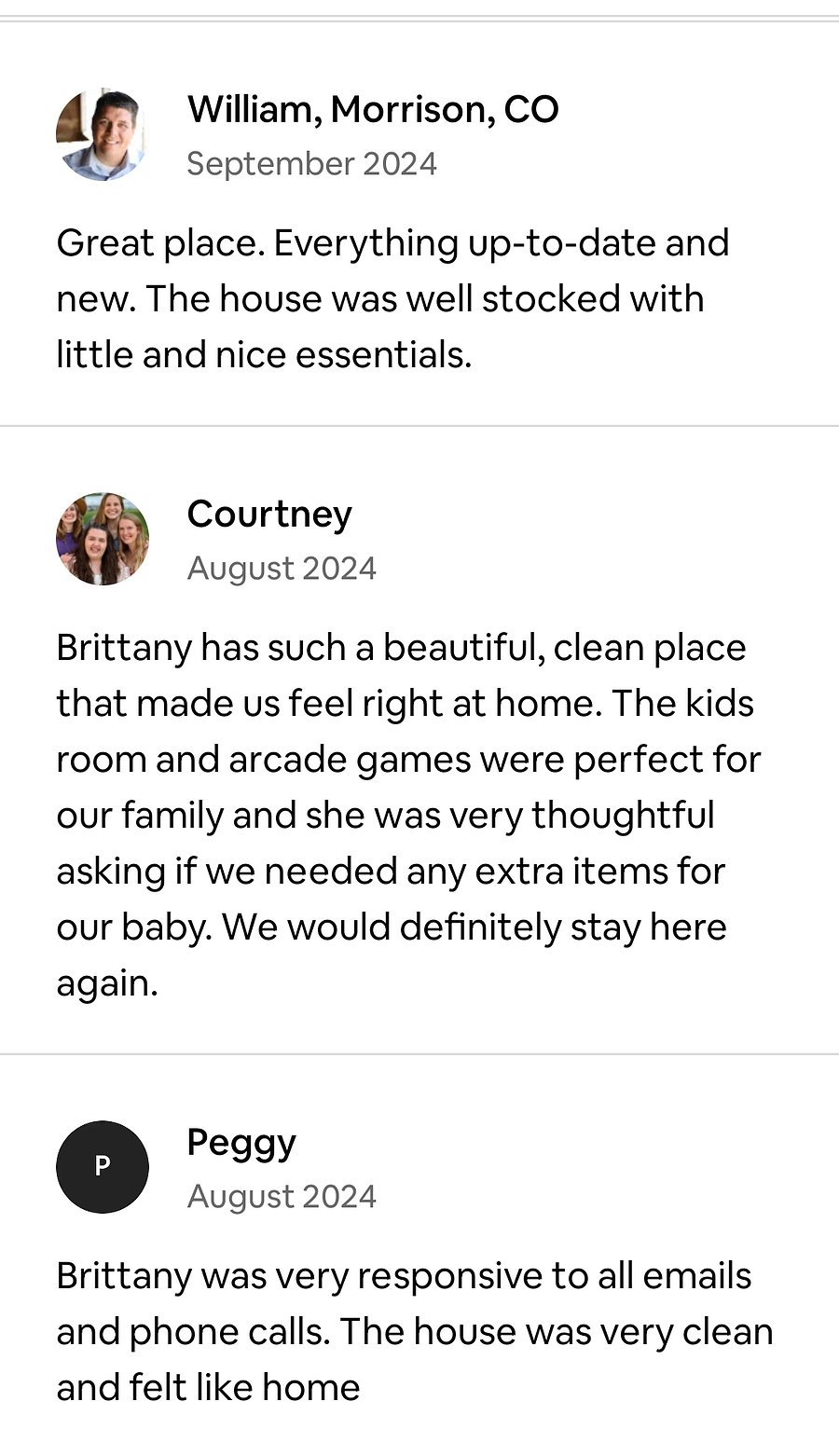Click September 2024 review date
Viewport: 839px width, 1456px height.
point(311,164)
